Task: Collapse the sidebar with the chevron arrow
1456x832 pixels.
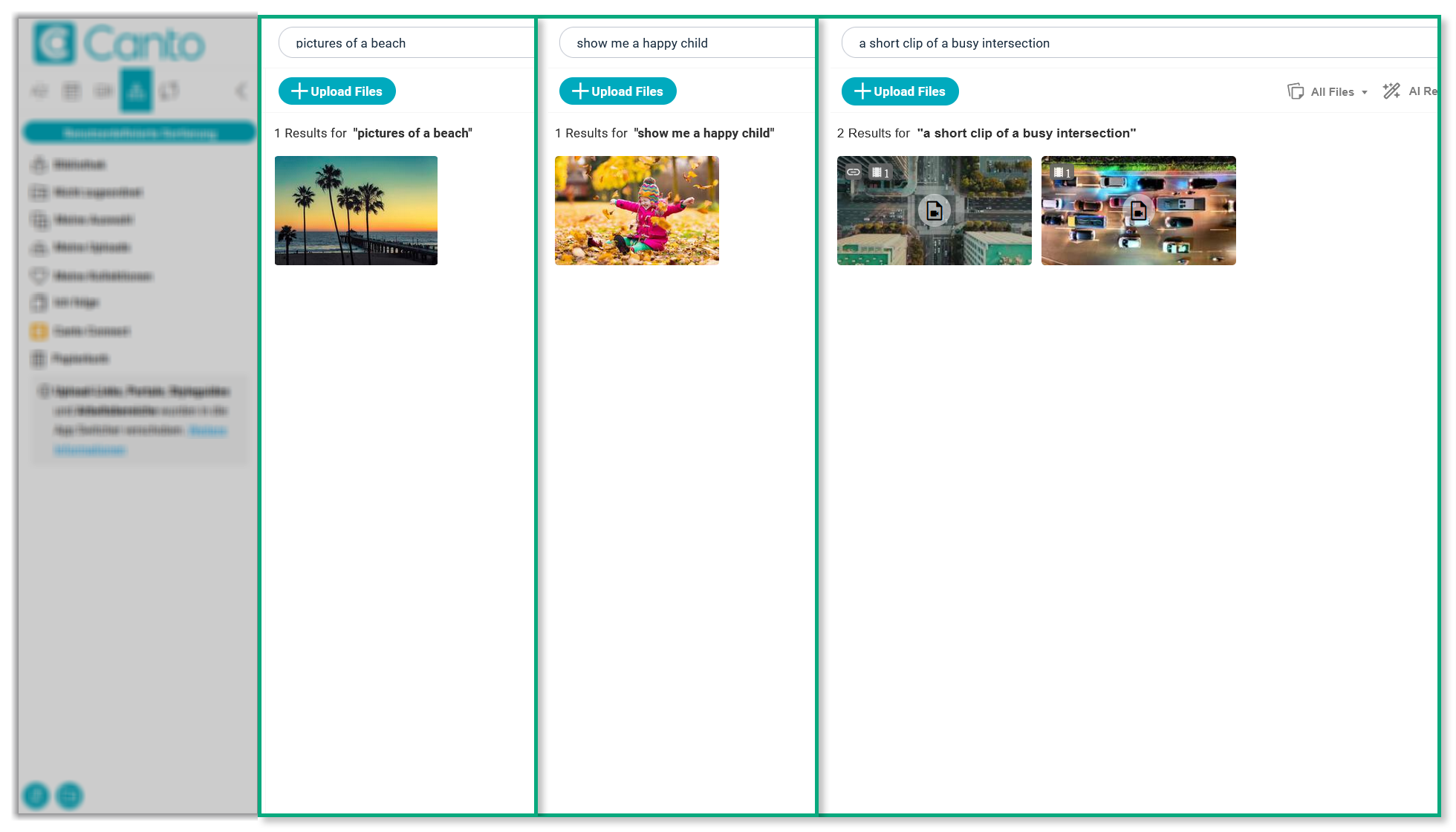Action: click(x=241, y=91)
